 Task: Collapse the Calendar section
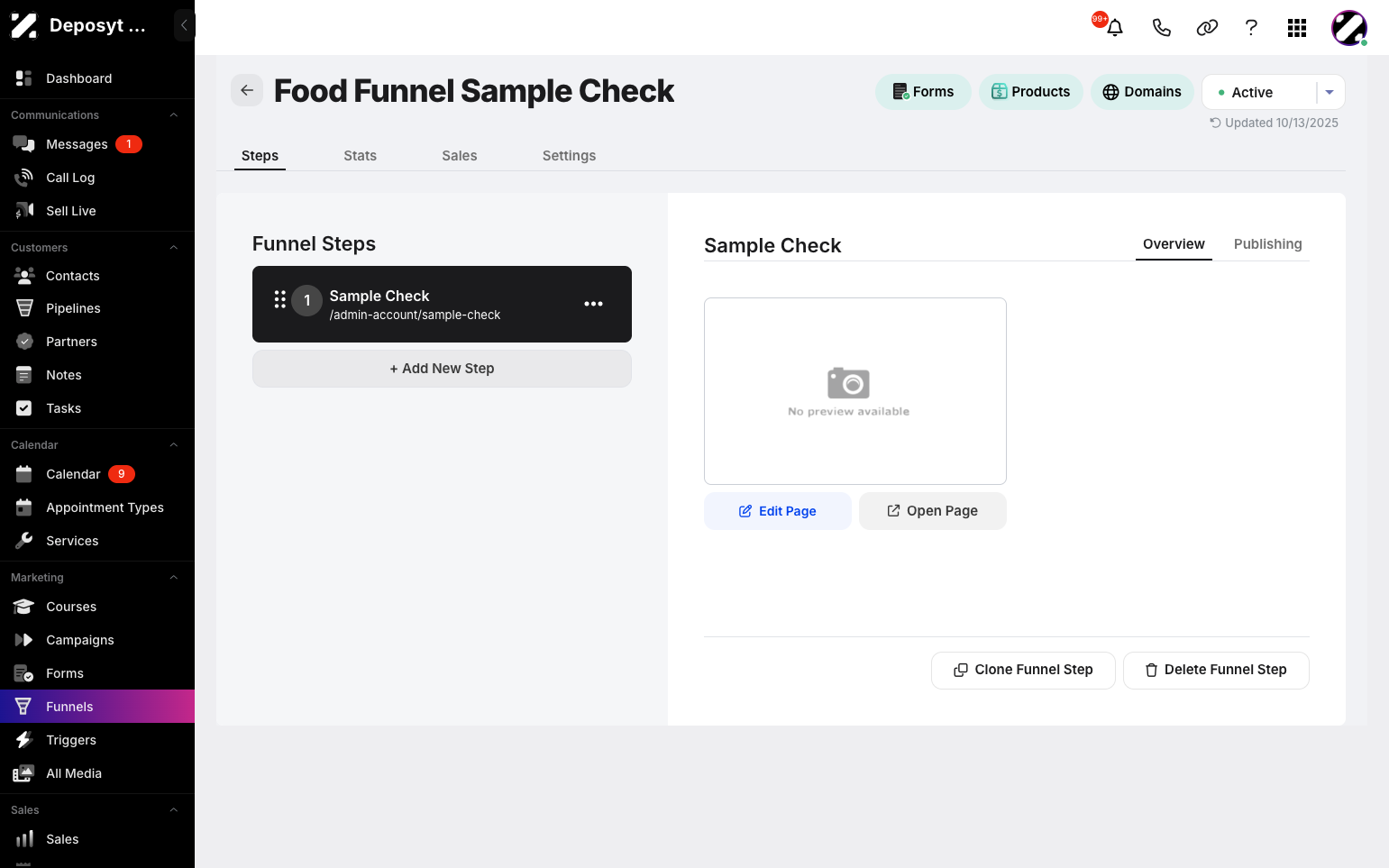click(x=174, y=445)
